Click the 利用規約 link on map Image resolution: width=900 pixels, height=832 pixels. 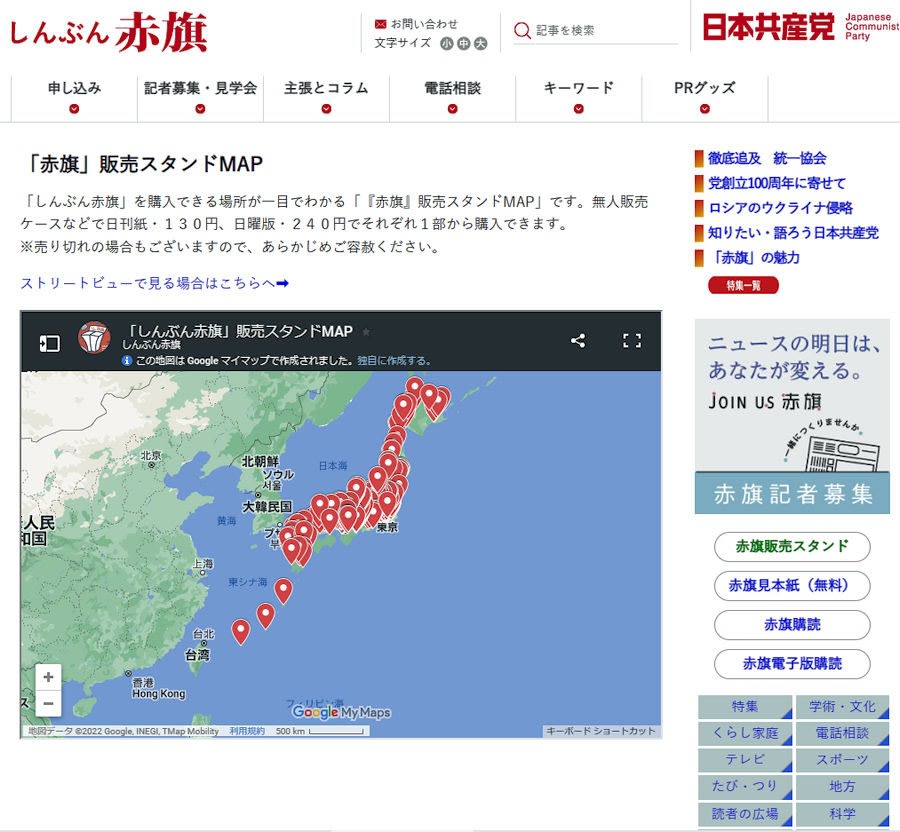pyautogui.click(x=247, y=731)
